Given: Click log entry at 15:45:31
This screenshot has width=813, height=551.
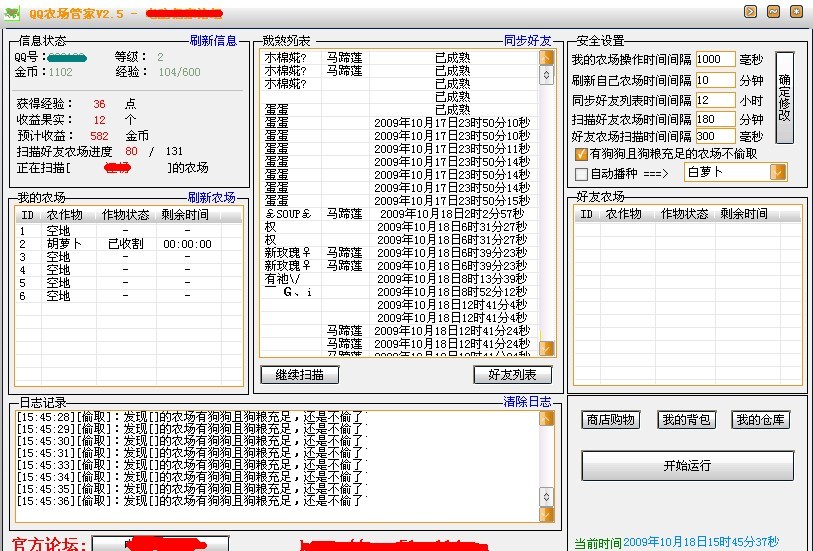Looking at the screenshot, I should [x=192, y=453].
